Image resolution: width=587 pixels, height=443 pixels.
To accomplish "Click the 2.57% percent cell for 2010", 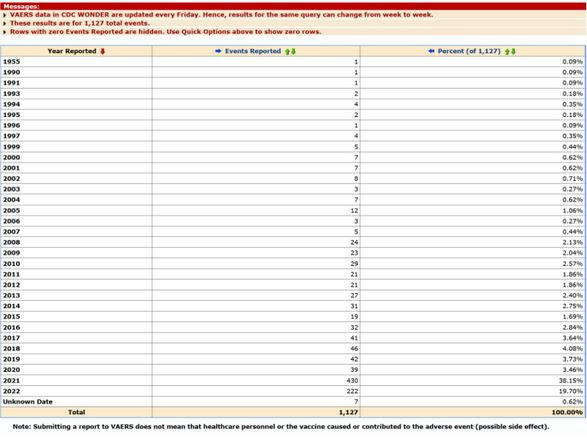I will (572, 264).
